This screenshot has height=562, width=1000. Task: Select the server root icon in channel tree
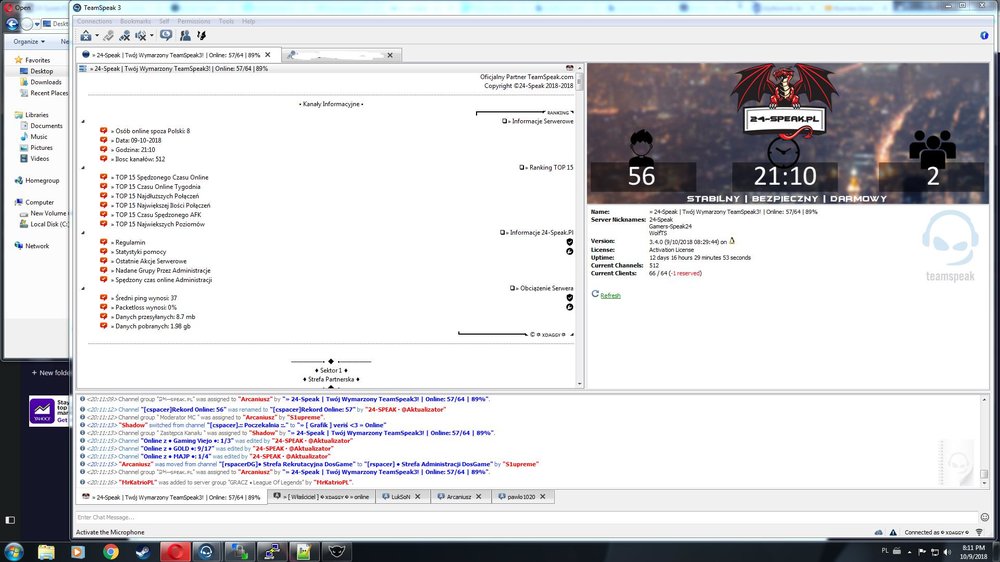(83, 68)
